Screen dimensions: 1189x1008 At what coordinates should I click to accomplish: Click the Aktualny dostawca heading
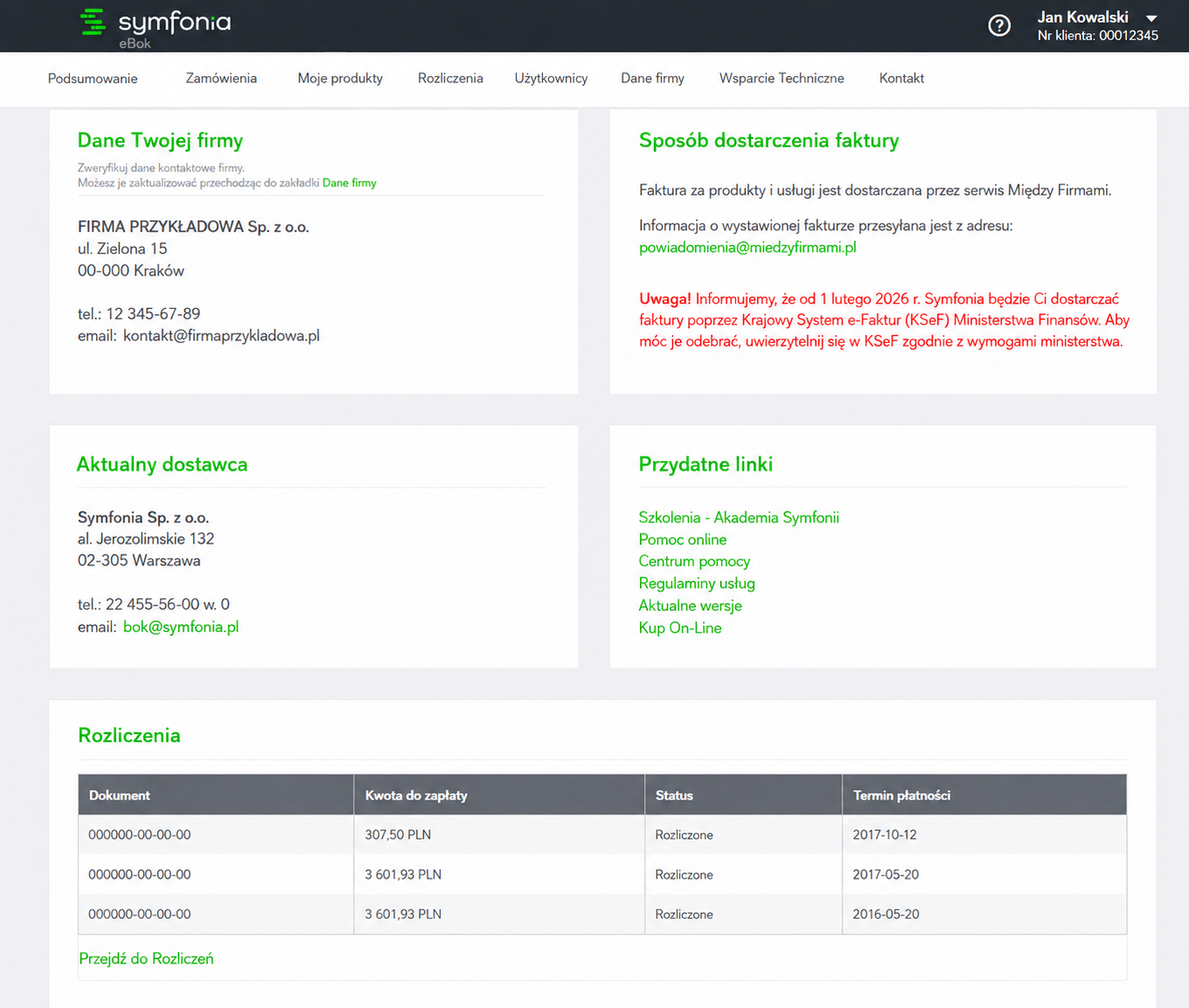162,464
